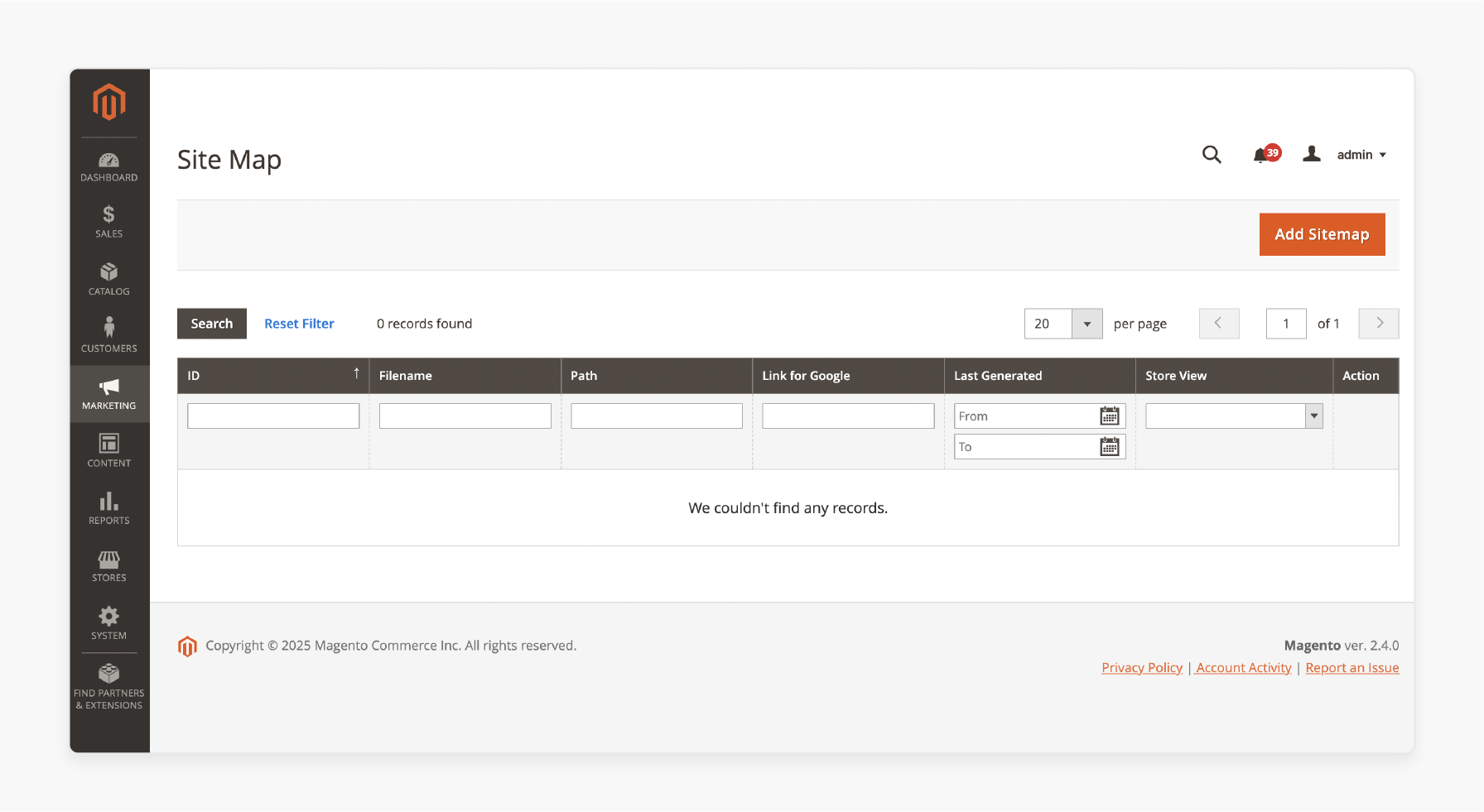Open the Dashboard sidebar menu
This screenshot has height=812, width=1484.
point(109,167)
